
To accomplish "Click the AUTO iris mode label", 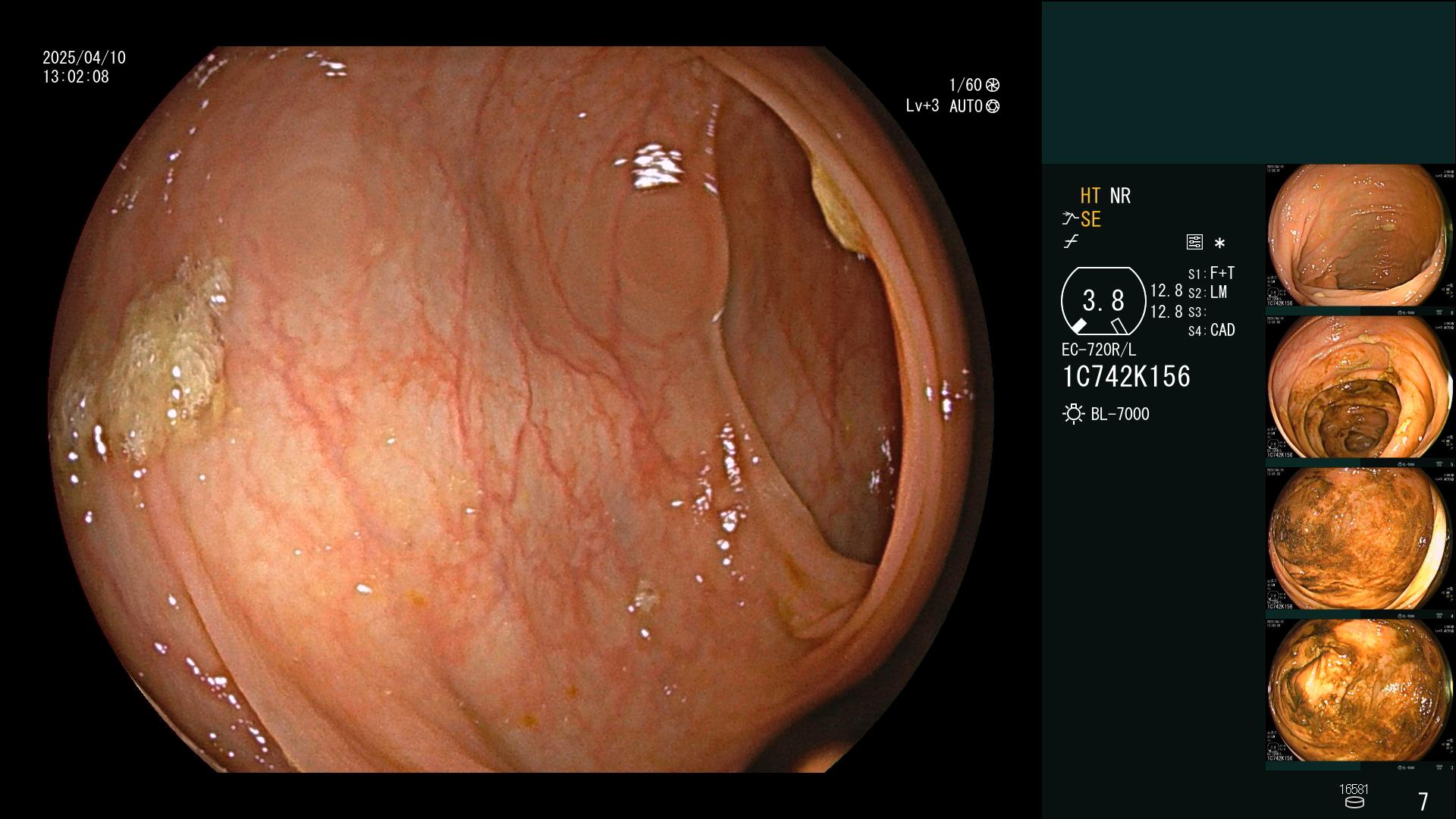I will [966, 106].
